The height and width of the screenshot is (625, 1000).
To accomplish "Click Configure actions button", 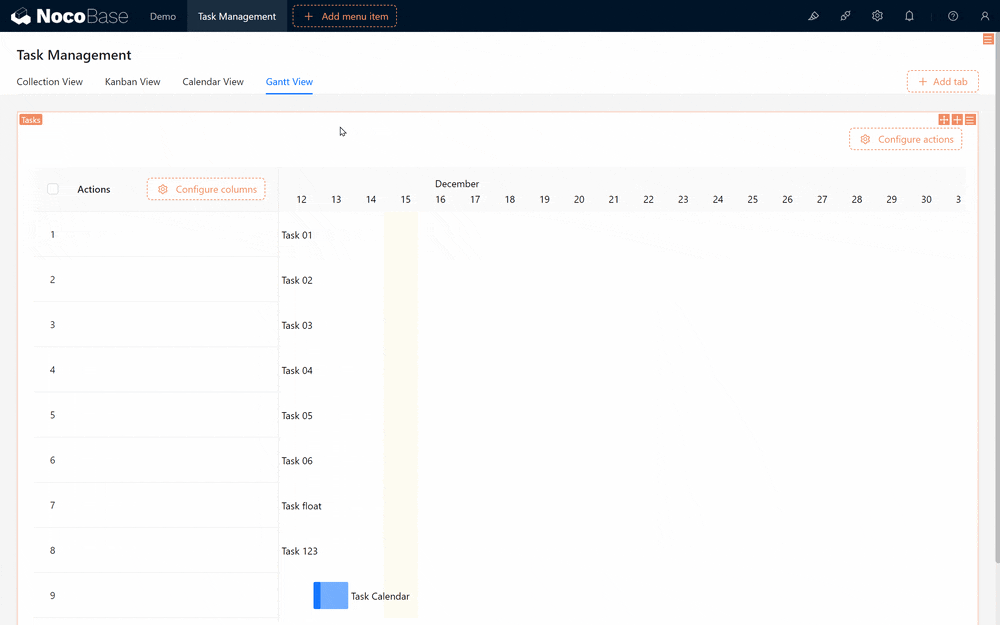I will [906, 139].
